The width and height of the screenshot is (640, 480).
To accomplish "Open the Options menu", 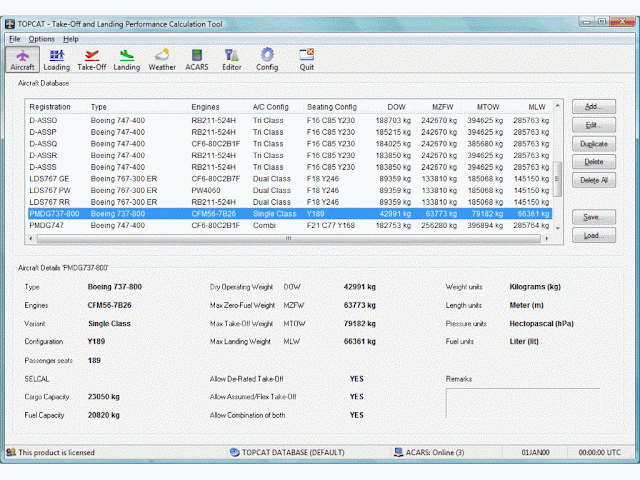I will tap(42, 39).
